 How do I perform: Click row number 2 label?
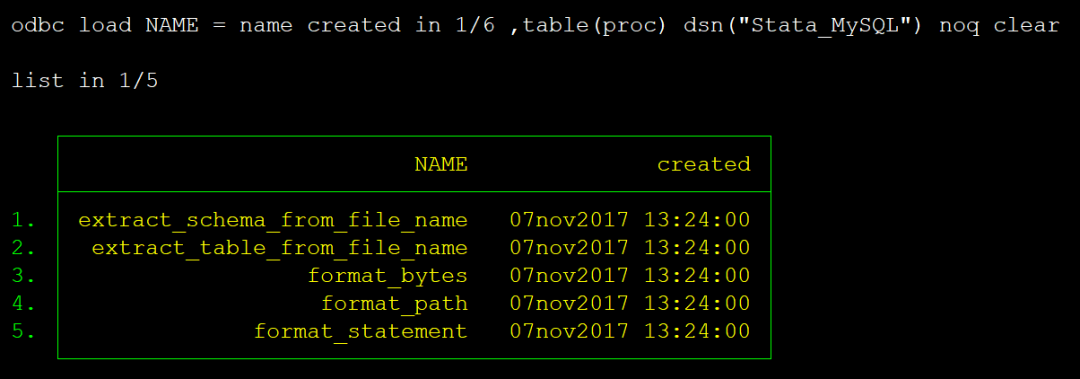coord(23,248)
